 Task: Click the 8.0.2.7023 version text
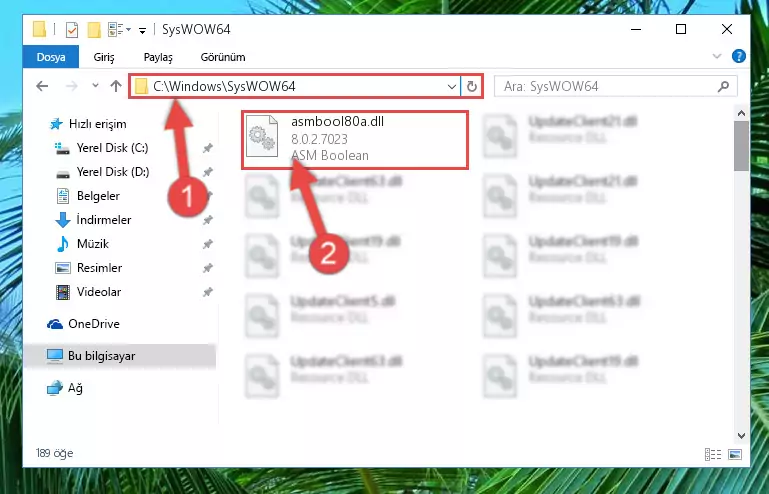click(x=319, y=139)
